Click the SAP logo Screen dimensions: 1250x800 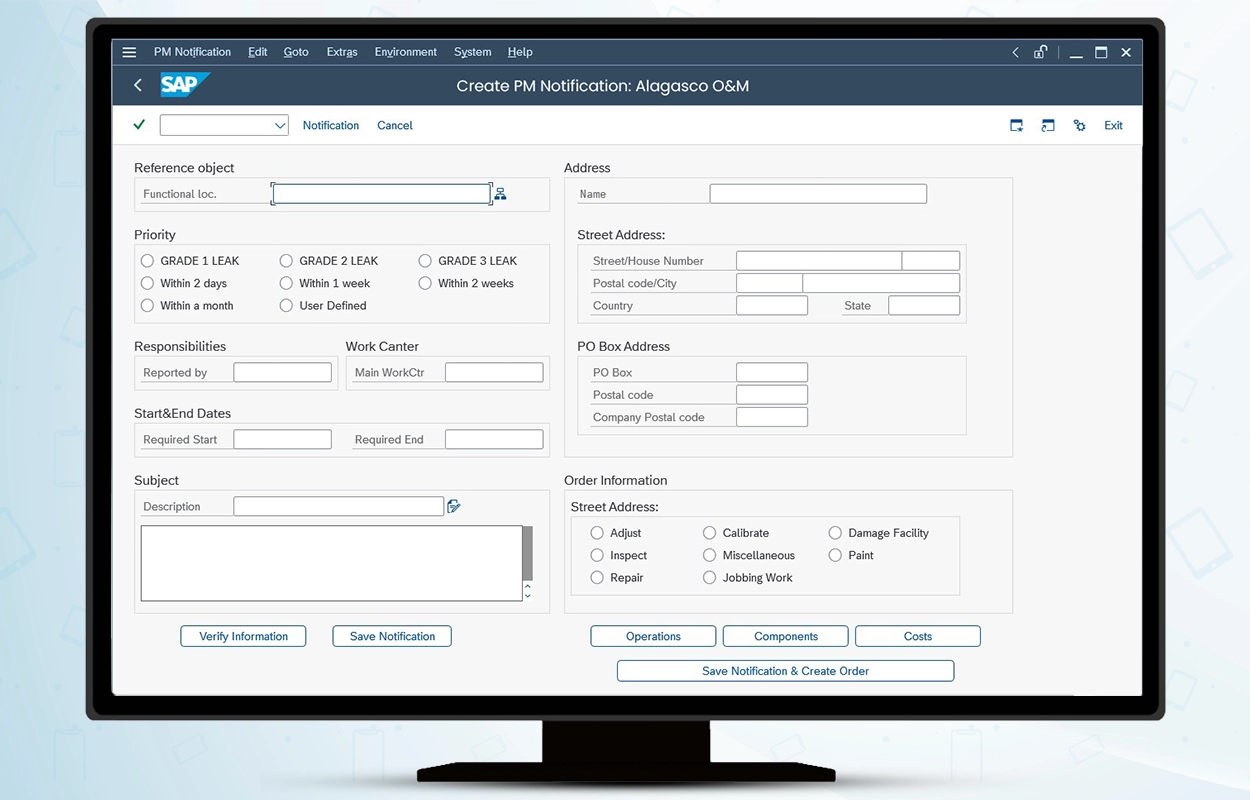click(x=185, y=85)
